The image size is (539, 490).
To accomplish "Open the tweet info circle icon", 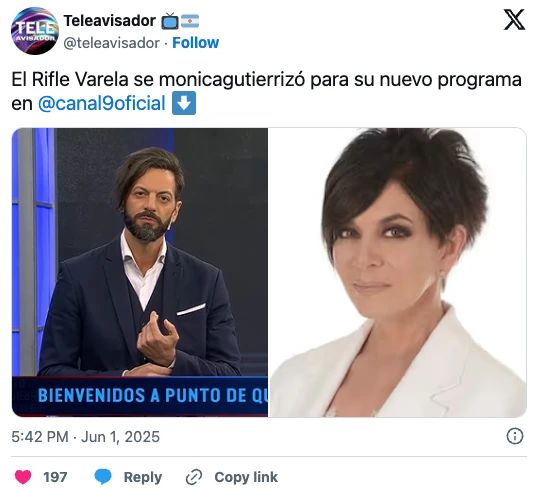I will (x=515, y=436).
